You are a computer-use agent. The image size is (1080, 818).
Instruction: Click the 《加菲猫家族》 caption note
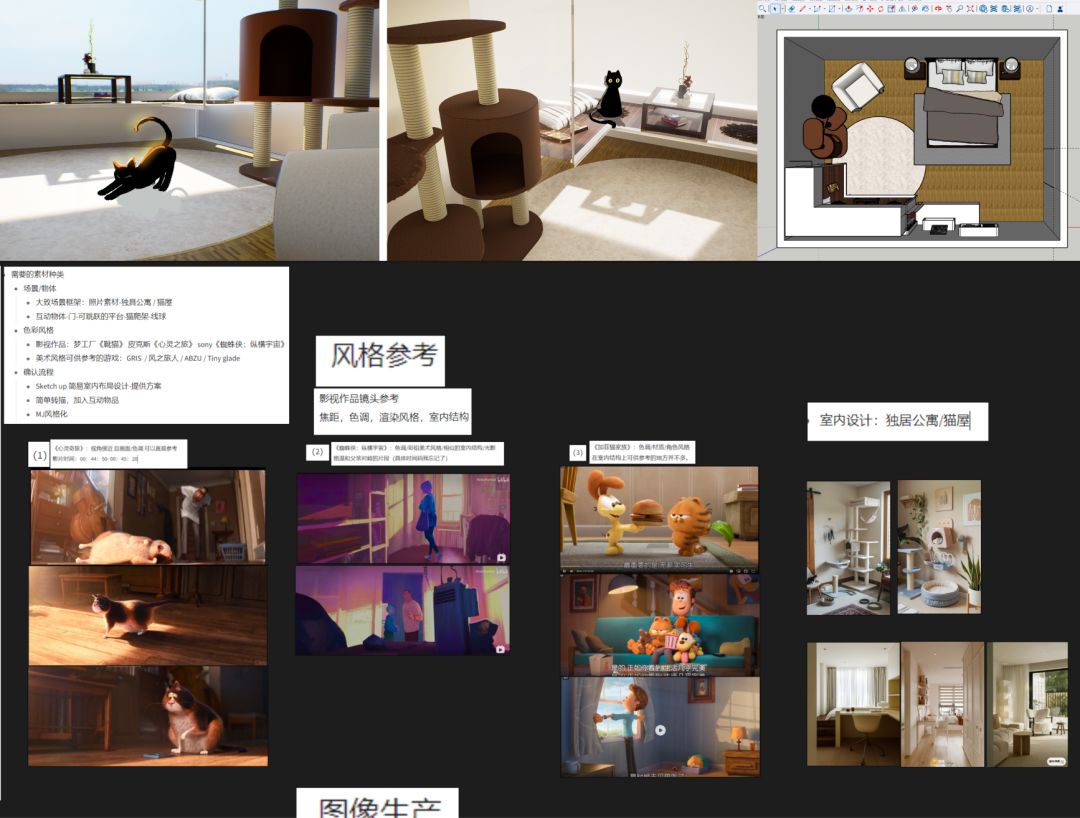coord(642,452)
